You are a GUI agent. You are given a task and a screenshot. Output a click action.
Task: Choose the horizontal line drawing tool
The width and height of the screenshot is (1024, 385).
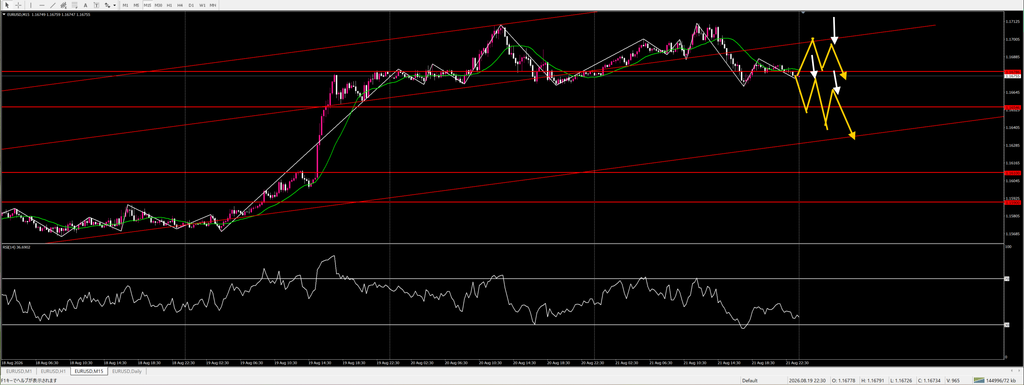(x=42, y=5)
